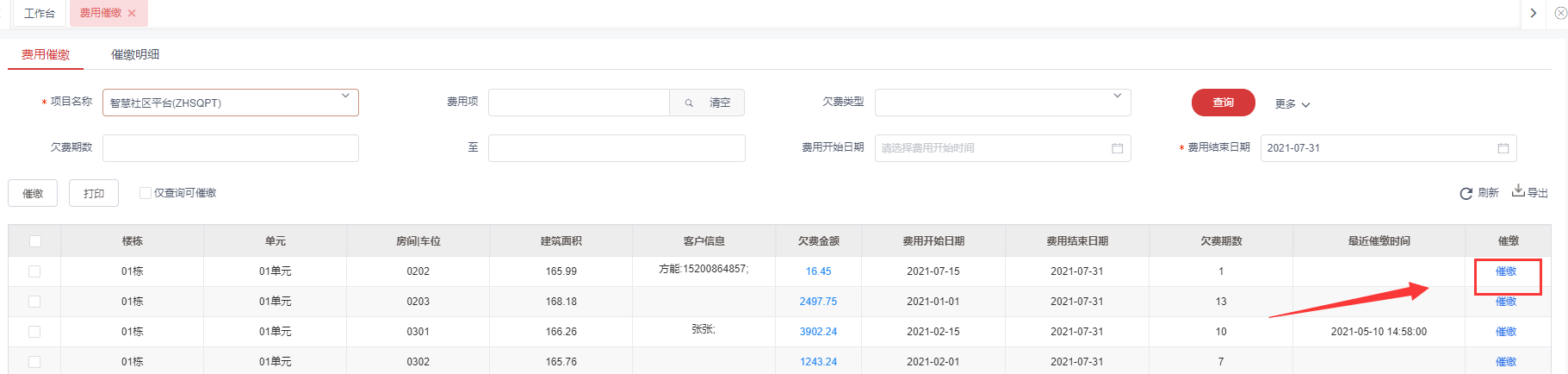Check the select-all header checkbox
The image size is (1568, 374).
(34, 241)
